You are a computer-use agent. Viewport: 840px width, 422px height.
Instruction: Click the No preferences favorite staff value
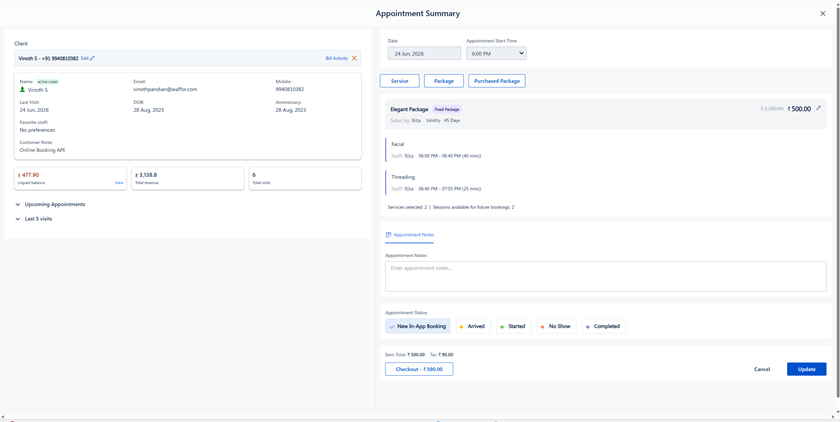(x=38, y=130)
